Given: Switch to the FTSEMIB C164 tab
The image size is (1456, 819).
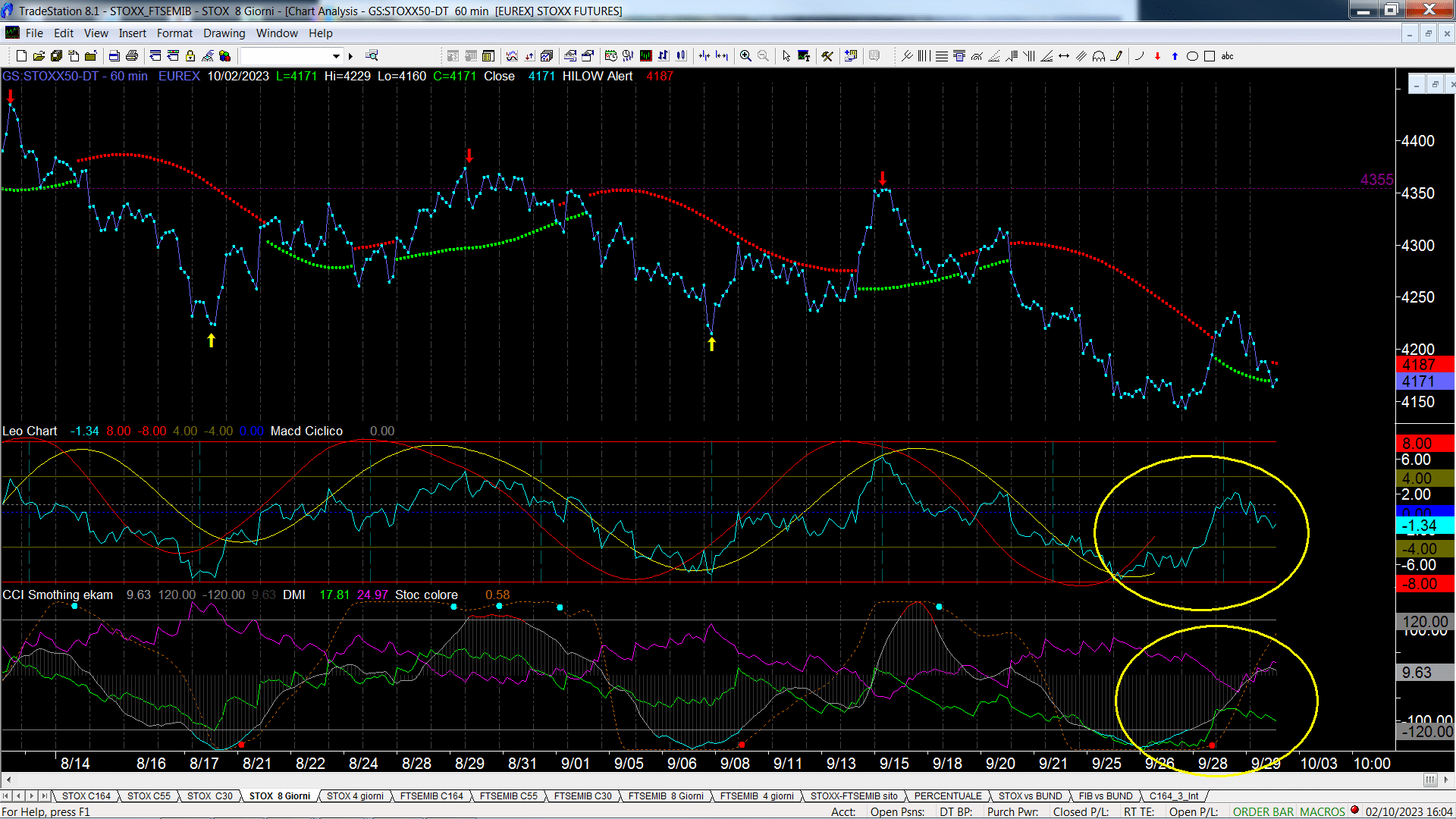Looking at the screenshot, I should click(x=431, y=796).
